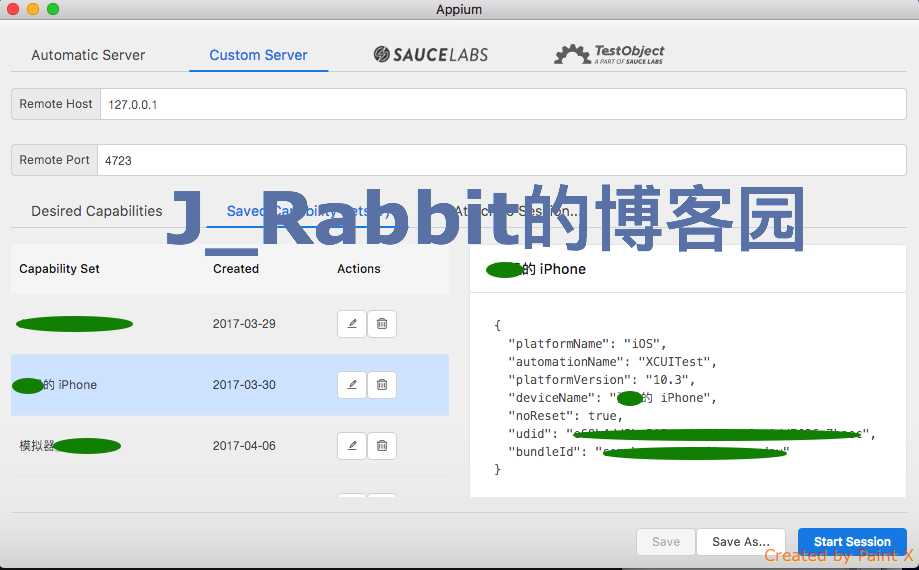
Task: Click the green zoom window button
Action: click(x=53, y=9)
